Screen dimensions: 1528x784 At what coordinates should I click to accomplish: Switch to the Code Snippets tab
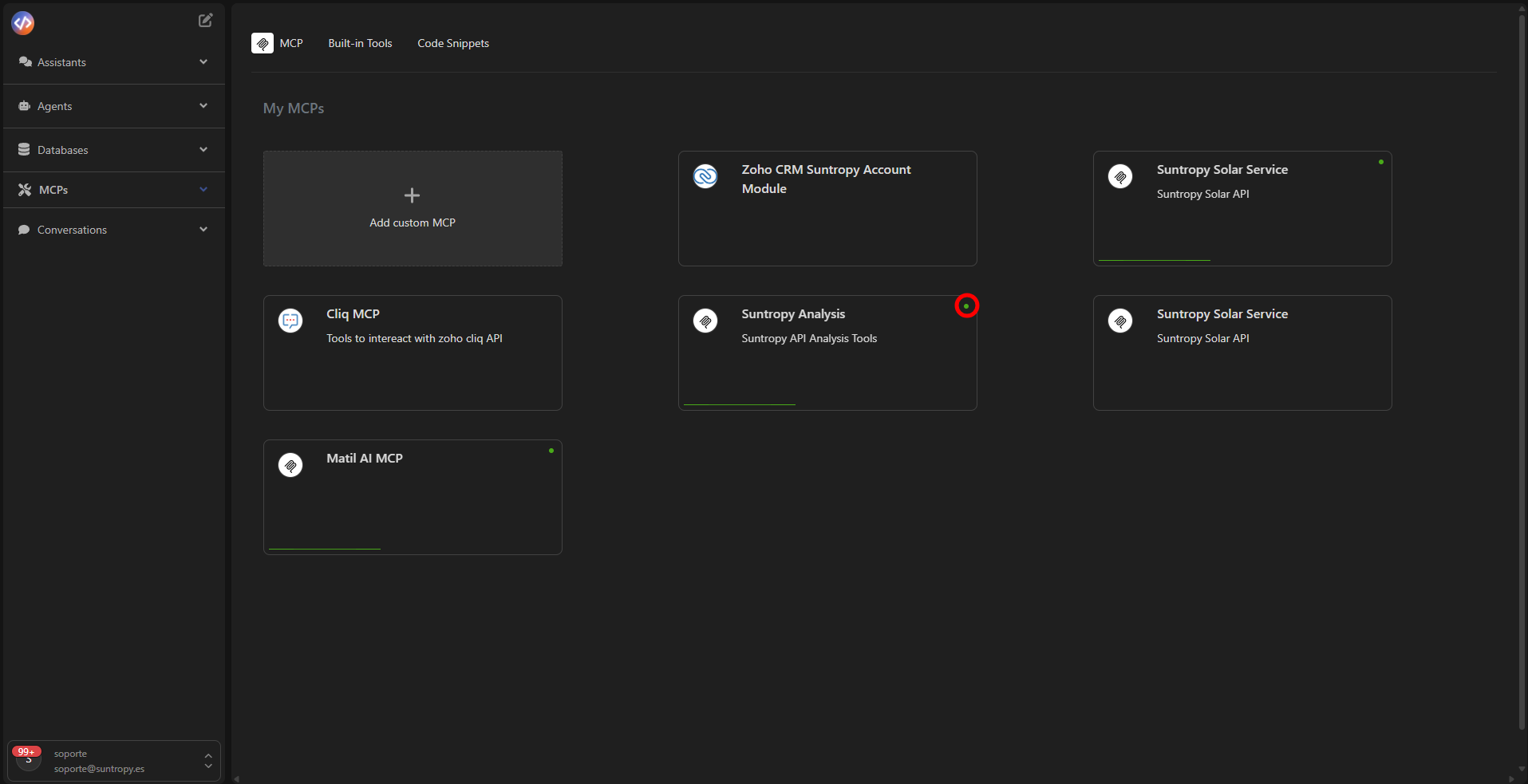point(453,43)
